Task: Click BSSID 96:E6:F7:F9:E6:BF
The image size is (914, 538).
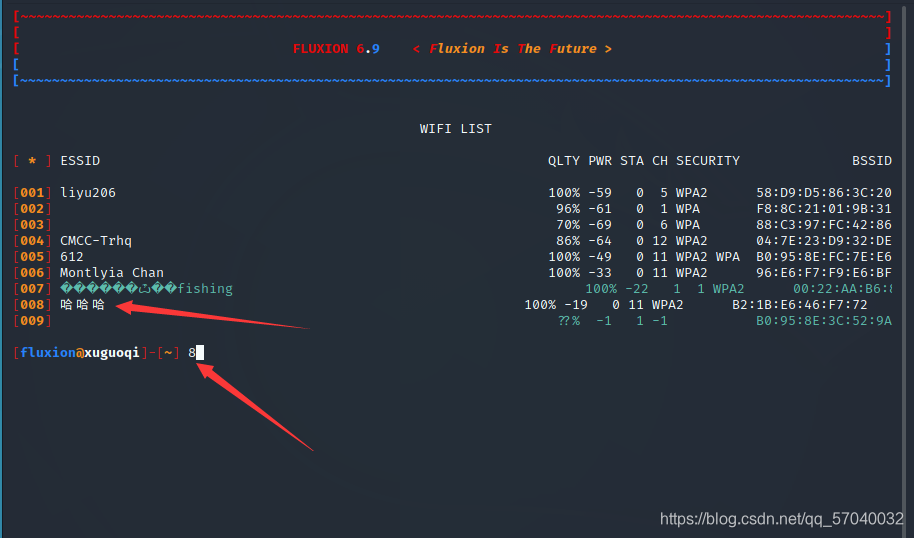Action: point(824,273)
